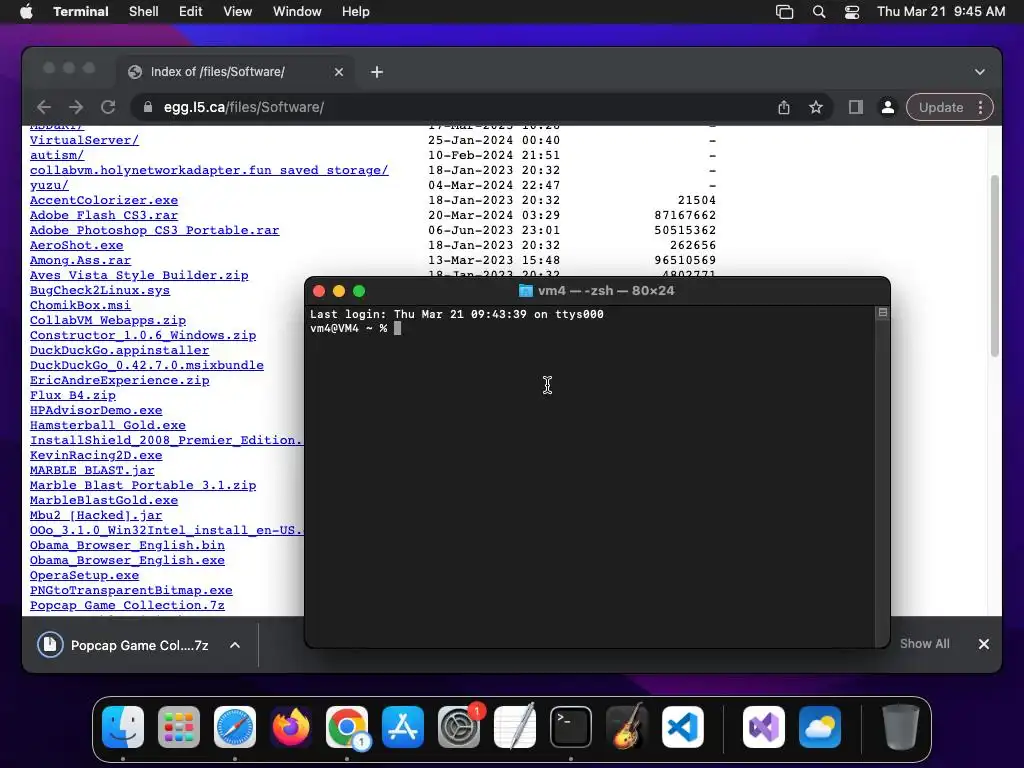Open Popcap Game Col....7z download item
The width and height of the screenshot is (1024, 768).
coord(123,645)
